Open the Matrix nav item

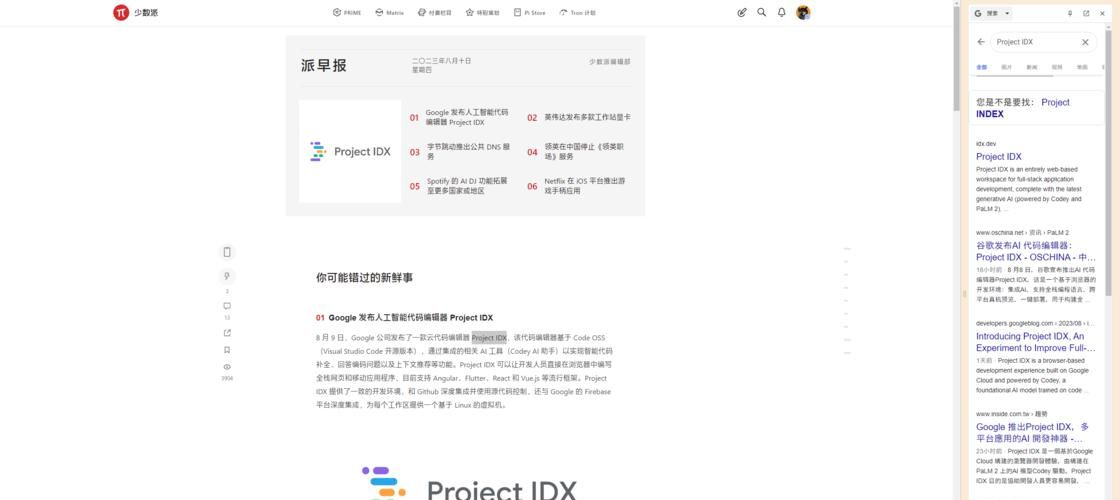[389, 13]
